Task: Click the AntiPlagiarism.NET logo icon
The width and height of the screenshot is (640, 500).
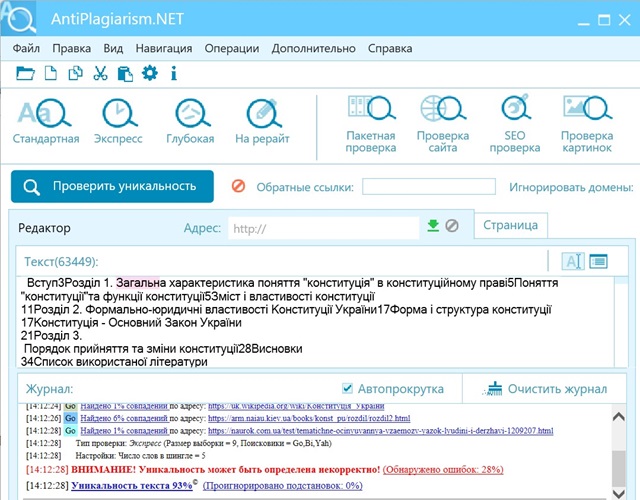Action: [19, 18]
